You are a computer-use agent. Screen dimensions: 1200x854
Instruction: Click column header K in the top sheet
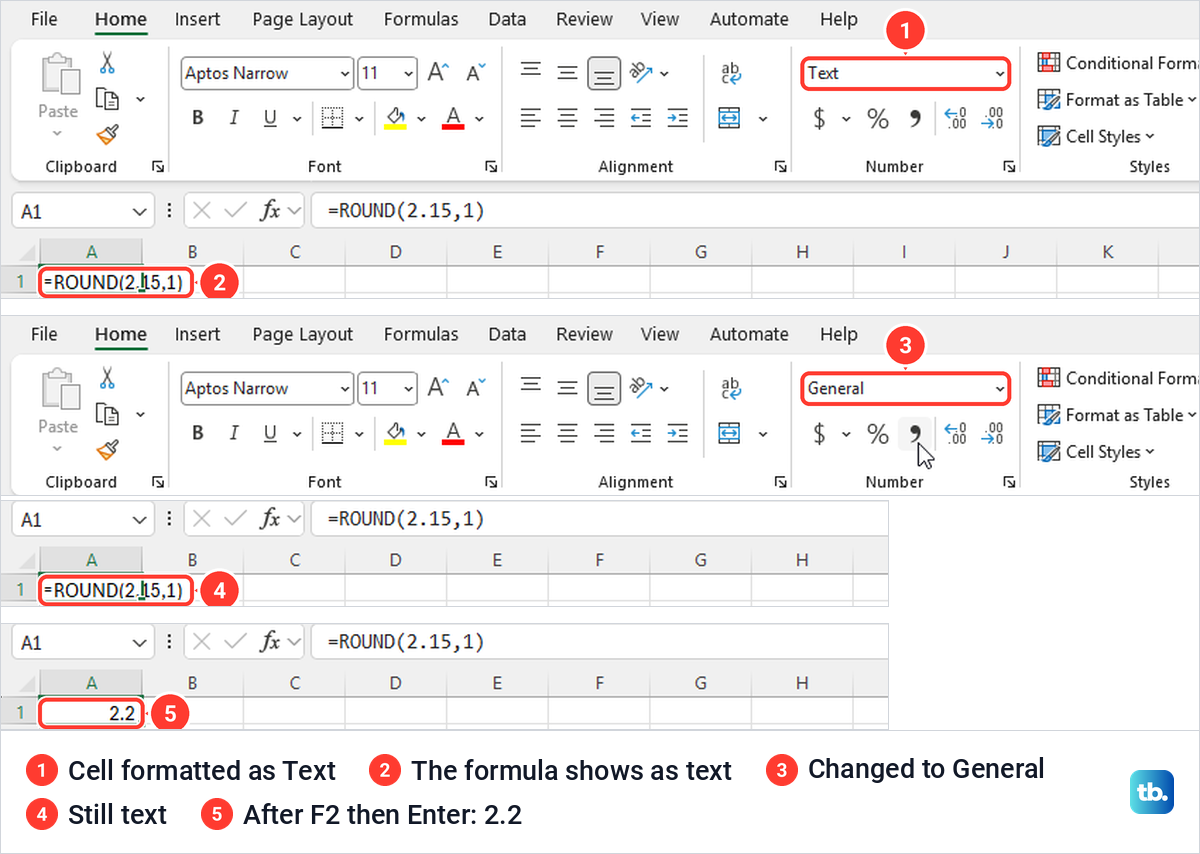click(x=1108, y=252)
